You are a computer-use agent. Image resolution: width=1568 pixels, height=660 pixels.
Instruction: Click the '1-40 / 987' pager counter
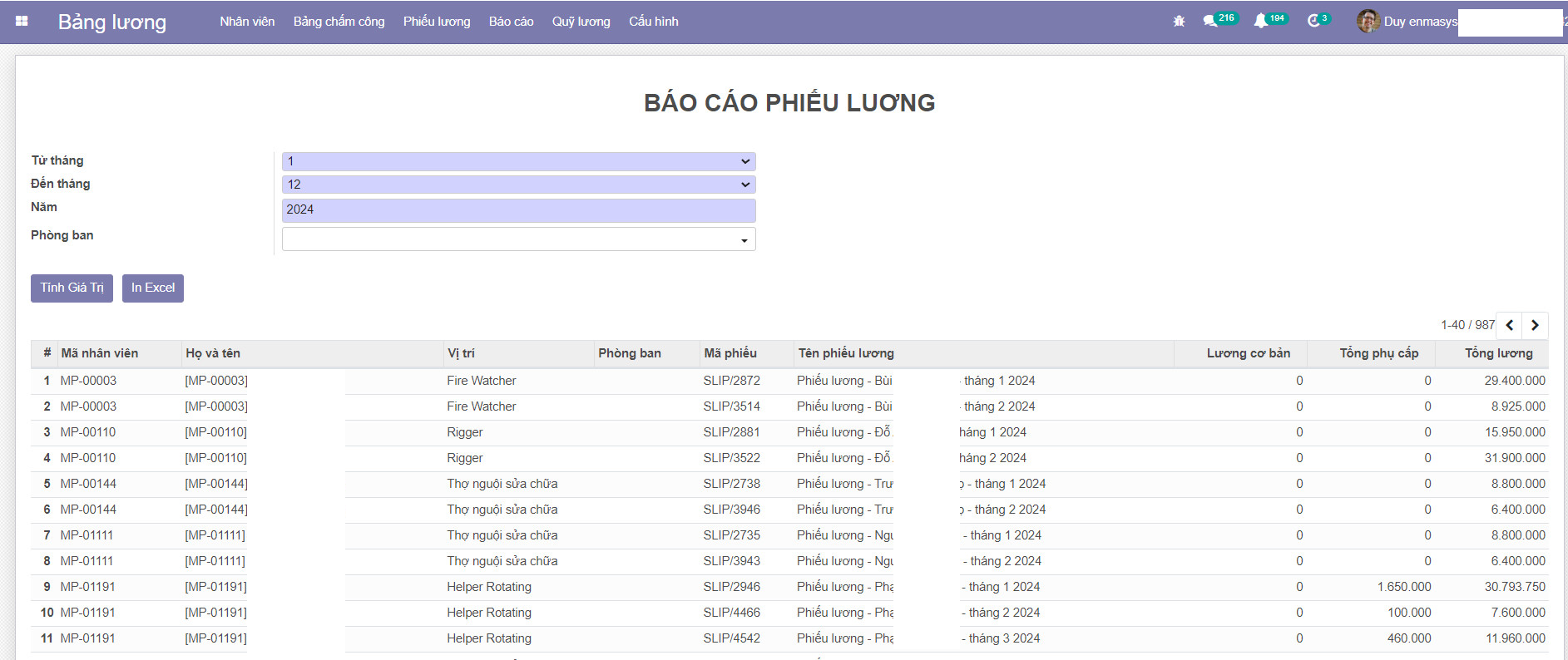[x=1467, y=325]
